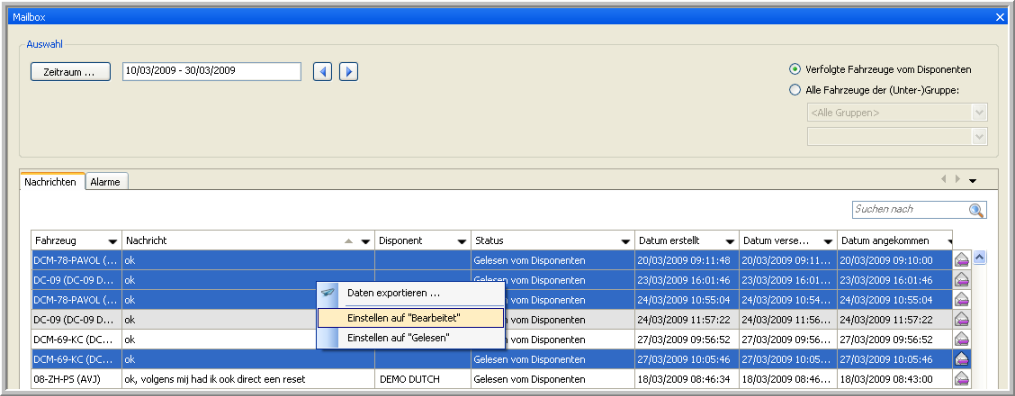This screenshot has height=396, width=1015.
Task: Open the Disponent column filter dropdown
Action: coord(462,241)
